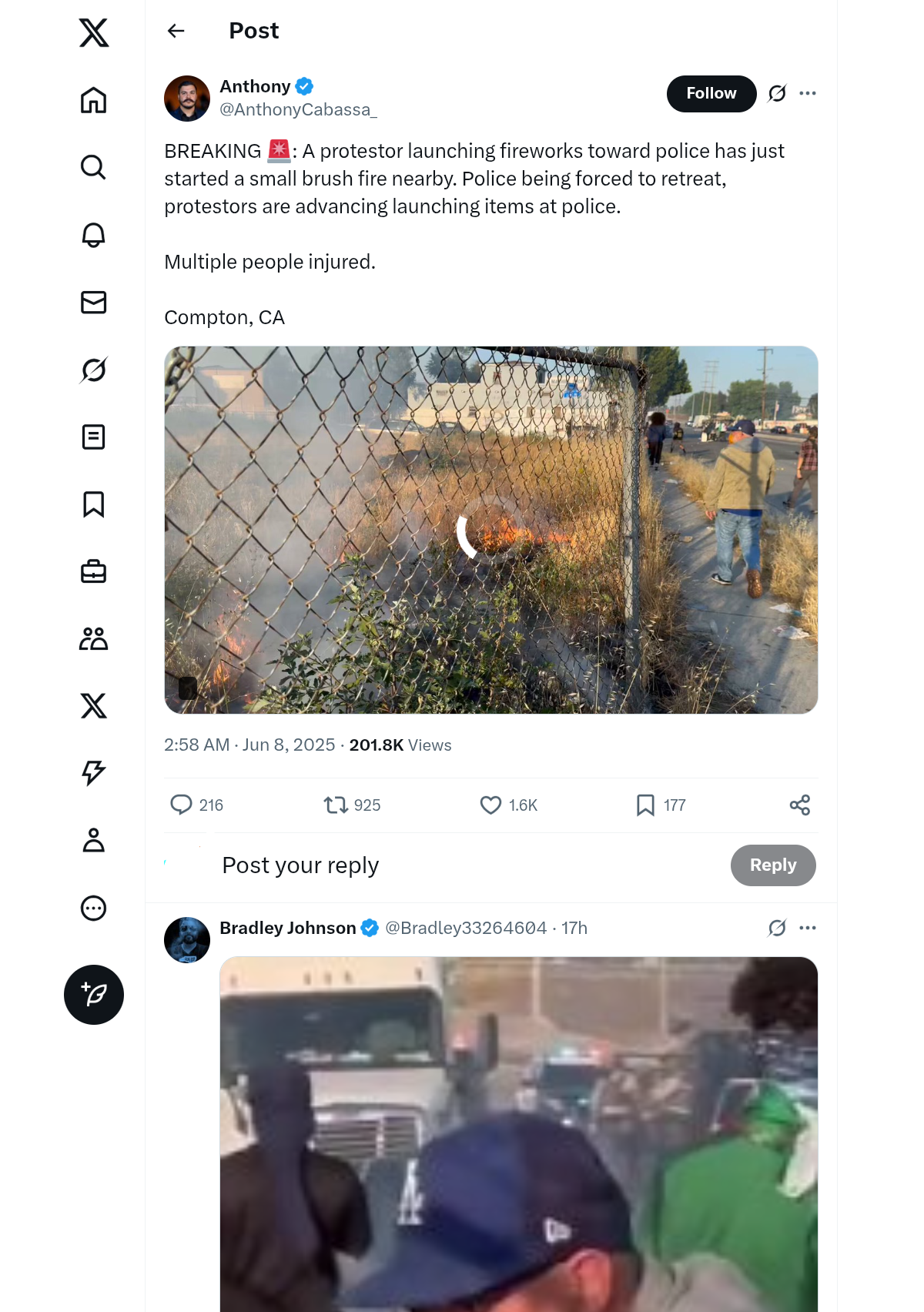
Task: Follow Anthony's account
Action: pyautogui.click(x=711, y=93)
